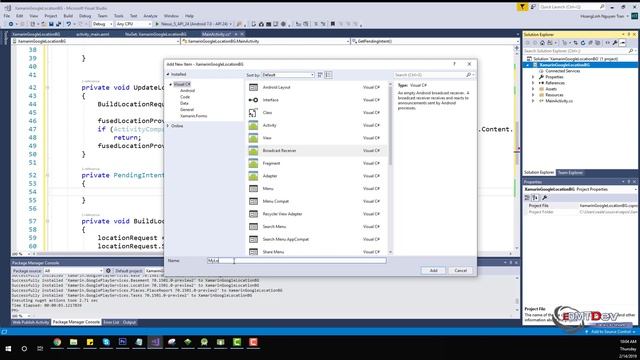Select the Data category
This screenshot has width=640, height=360.
click(184, 103)
